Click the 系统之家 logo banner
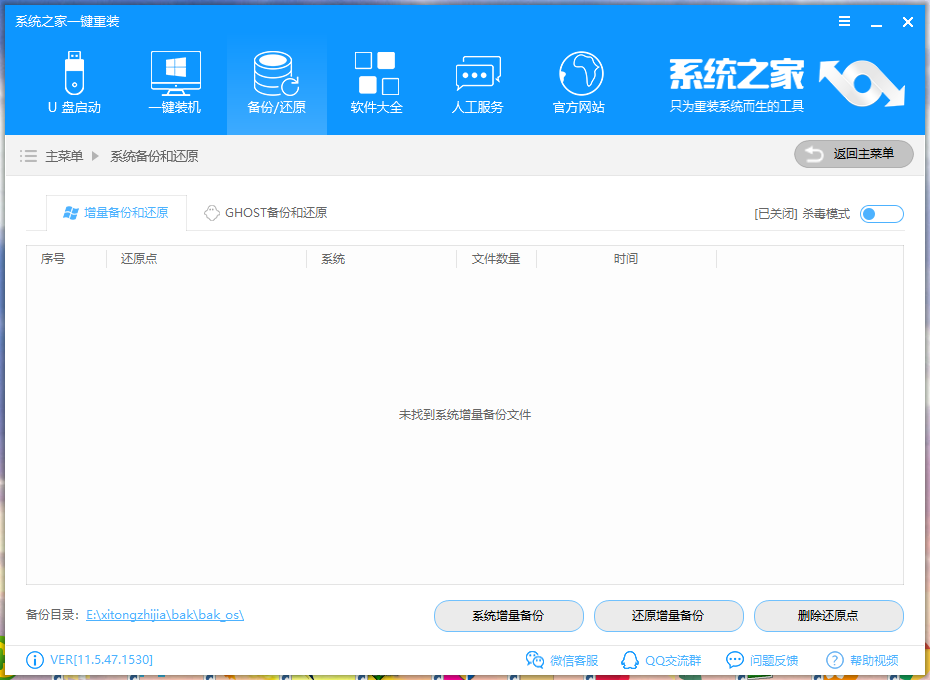 pos(786,83)
